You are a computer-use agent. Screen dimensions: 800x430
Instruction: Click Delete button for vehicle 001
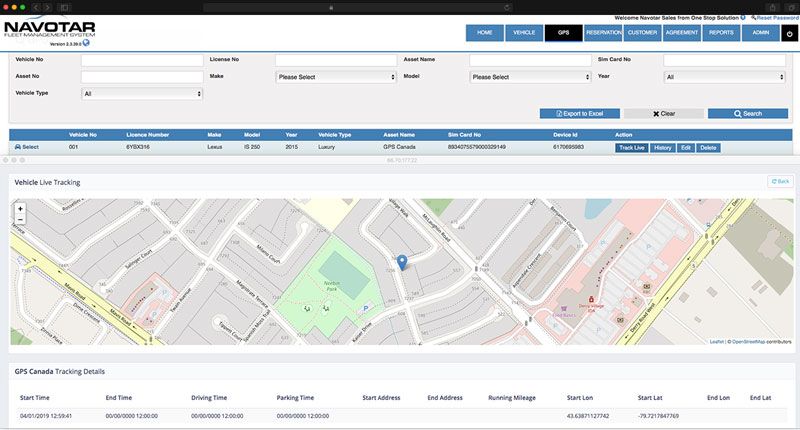pyautogui.click(x=708, y=148)
